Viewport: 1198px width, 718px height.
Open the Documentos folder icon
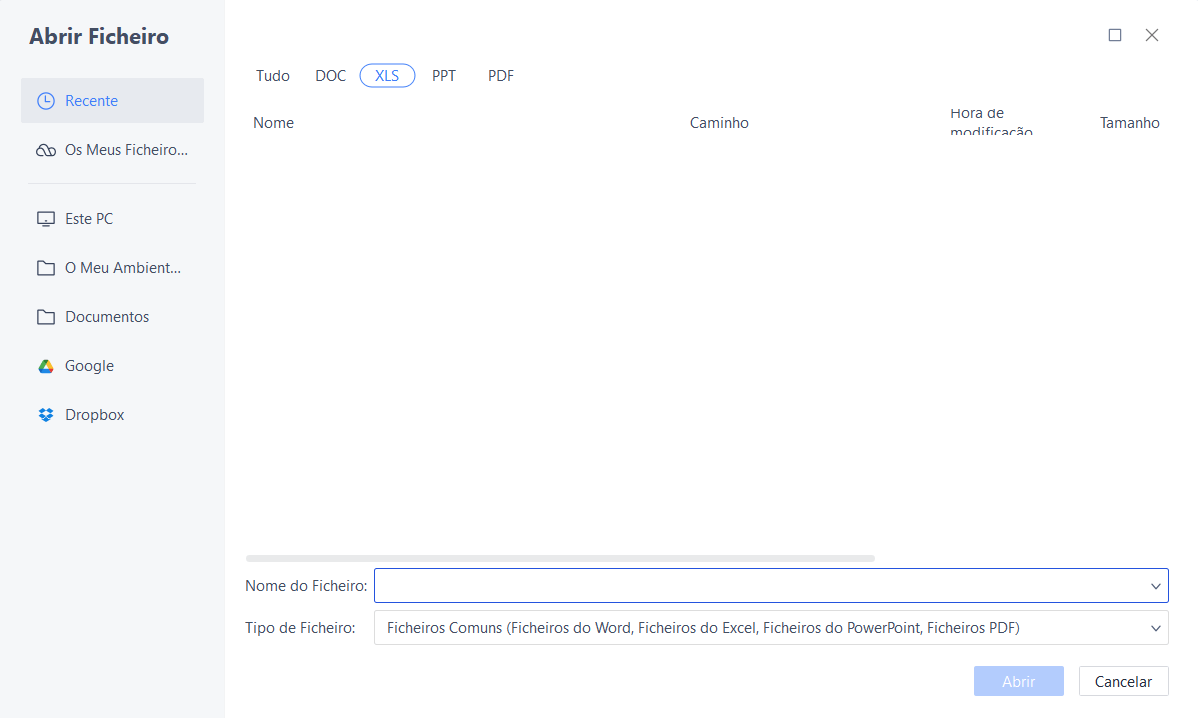coord(45,316)
